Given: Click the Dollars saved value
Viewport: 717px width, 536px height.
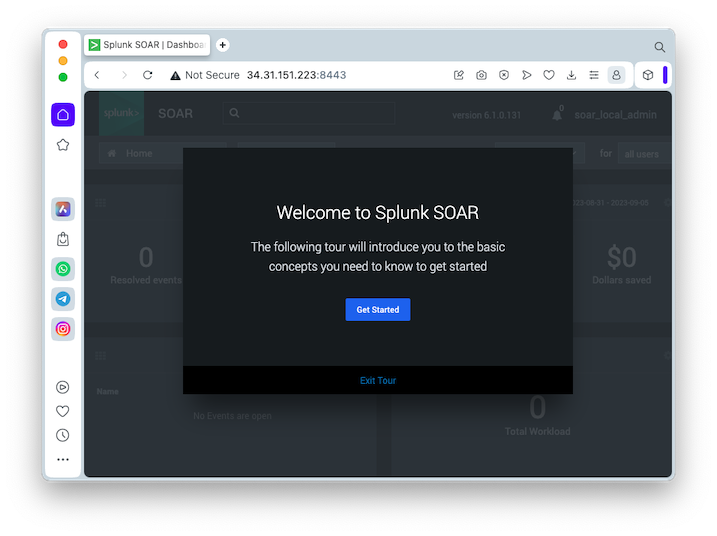Looking at the screenshot, I should click(x=621, y=257).
